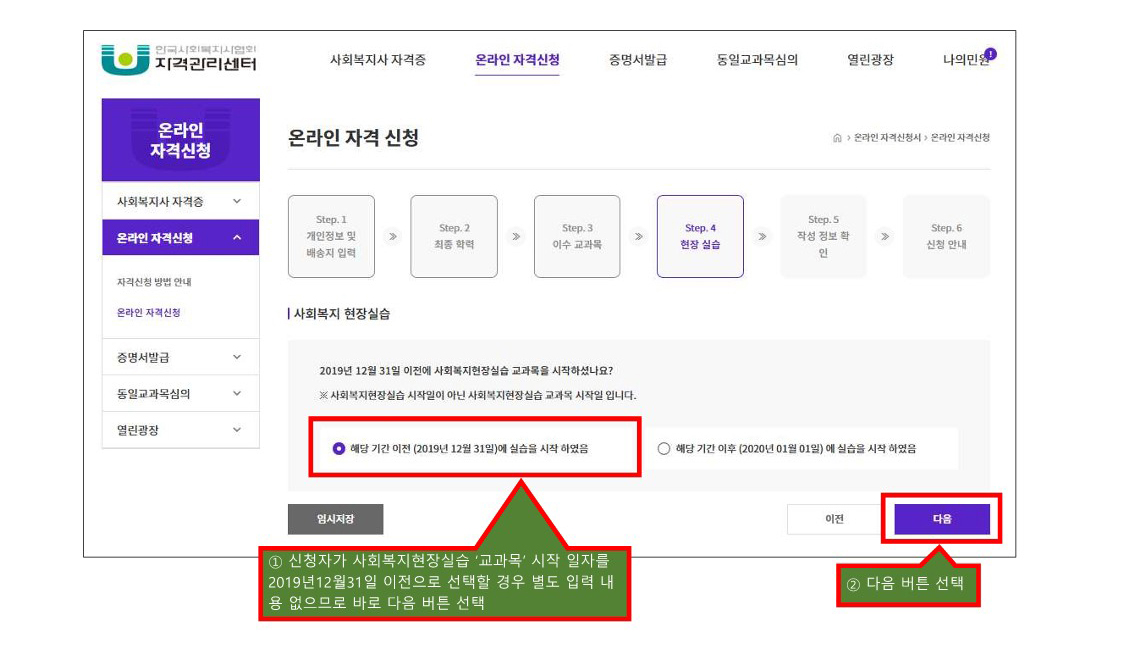Click the notification badge next to 나의민원

point(991,54)
